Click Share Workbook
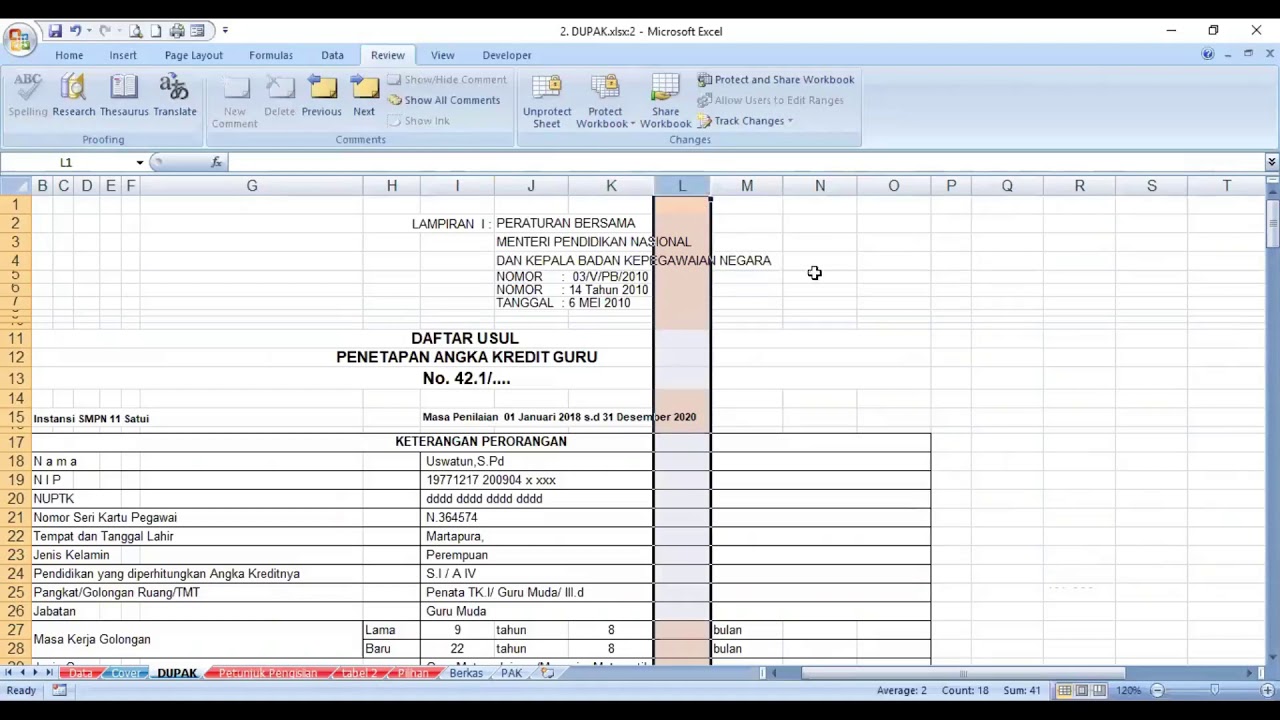 tap(665, 101)
